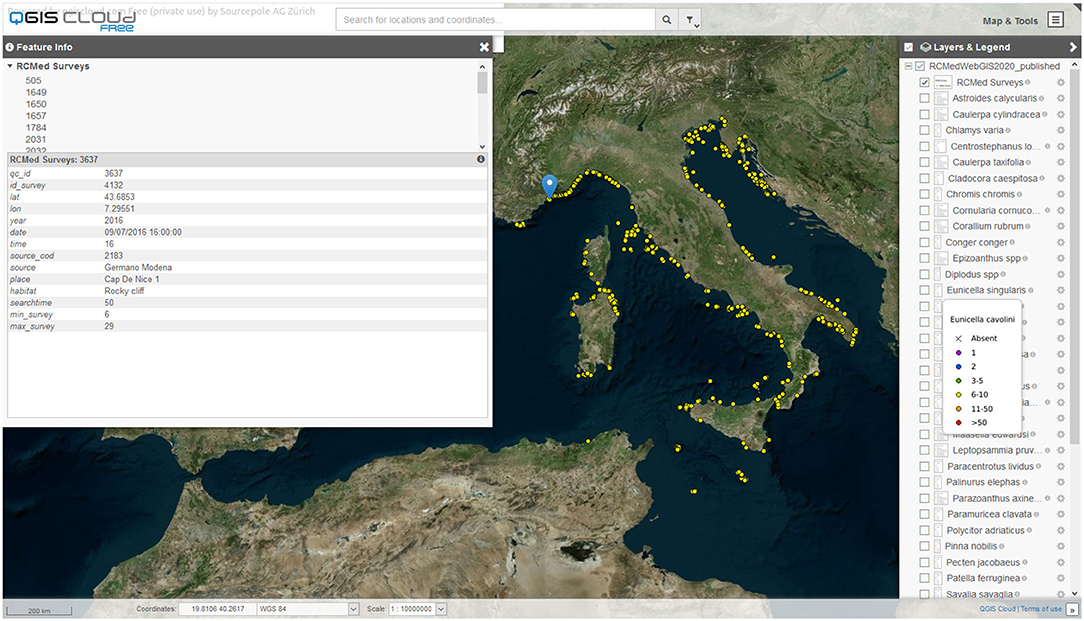1084x621 pixels.
Task: Click the layers list scroll-down arrow
Action: (x=1074, y=593)
